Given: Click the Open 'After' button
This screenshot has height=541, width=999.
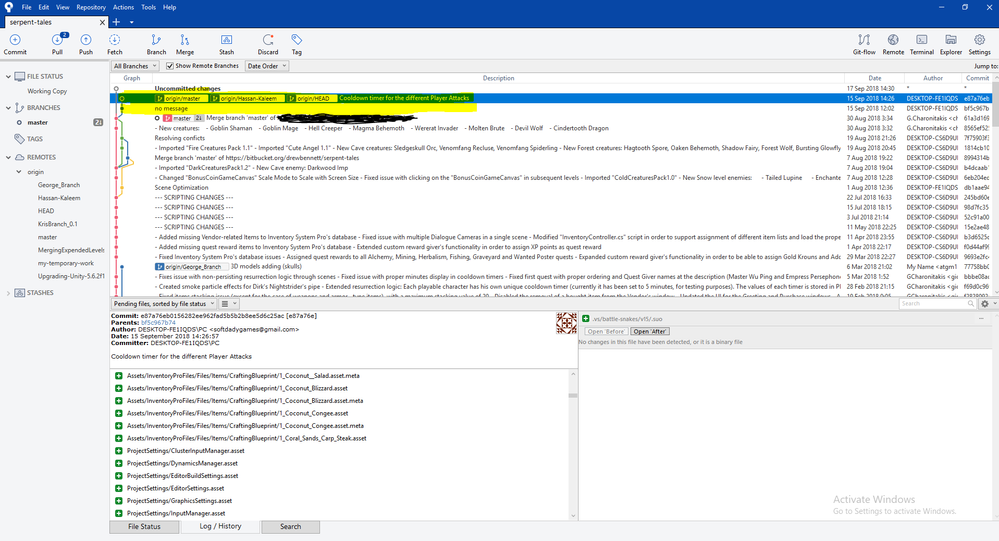Looking at the screenshot, I should pos(650,331).
